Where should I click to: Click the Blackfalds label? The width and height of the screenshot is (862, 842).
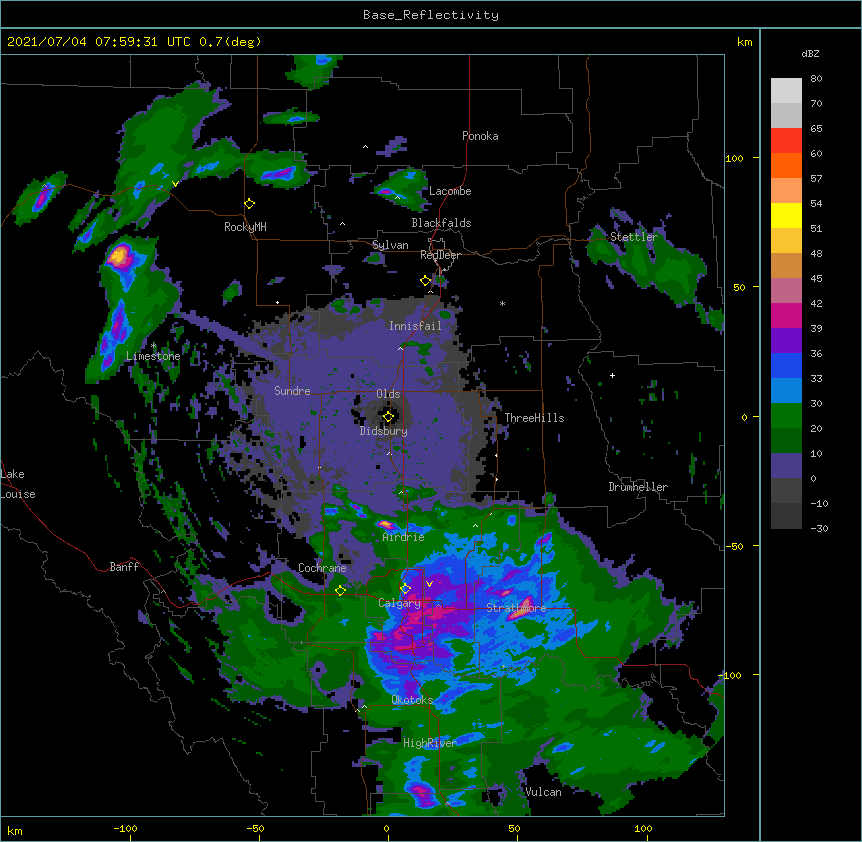coord(441,223)
